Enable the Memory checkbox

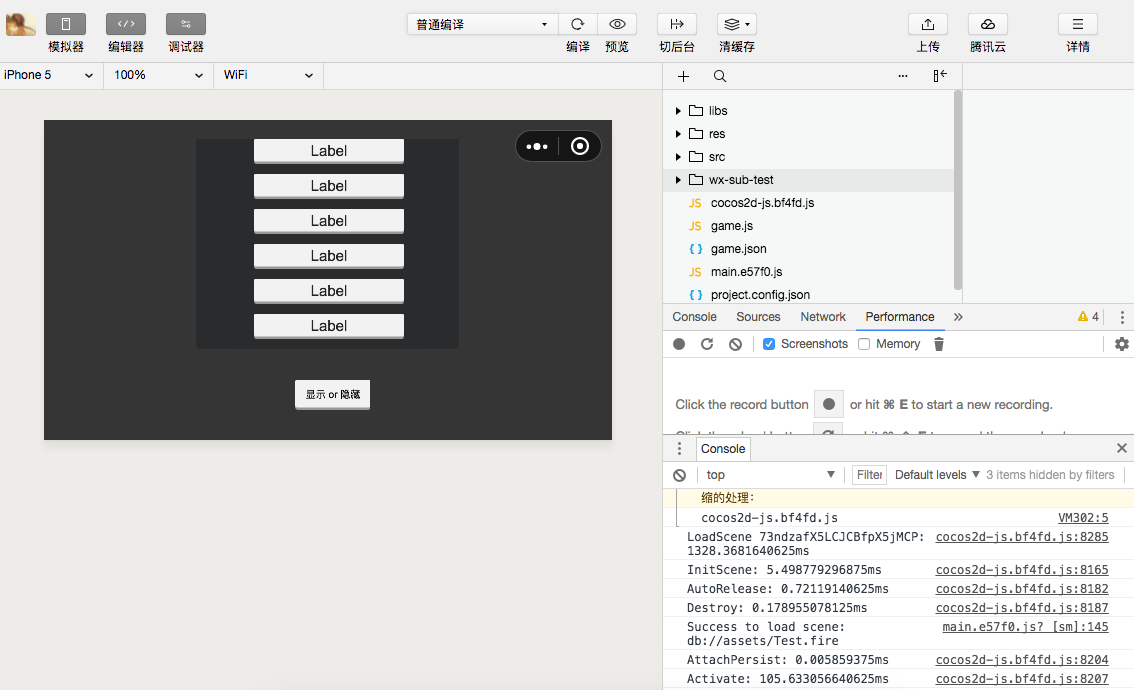(x=864, y=344)
